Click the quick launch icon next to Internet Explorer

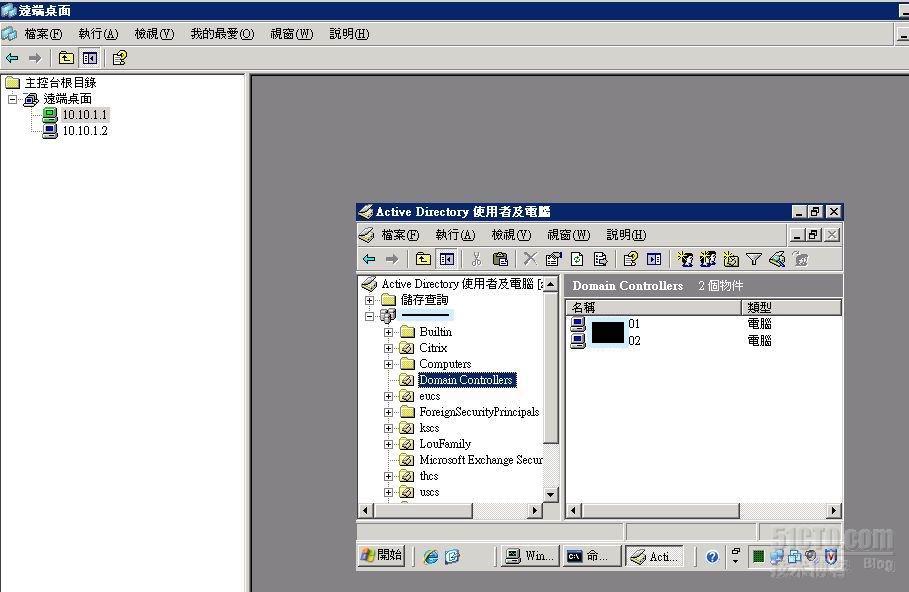(452, 557)
